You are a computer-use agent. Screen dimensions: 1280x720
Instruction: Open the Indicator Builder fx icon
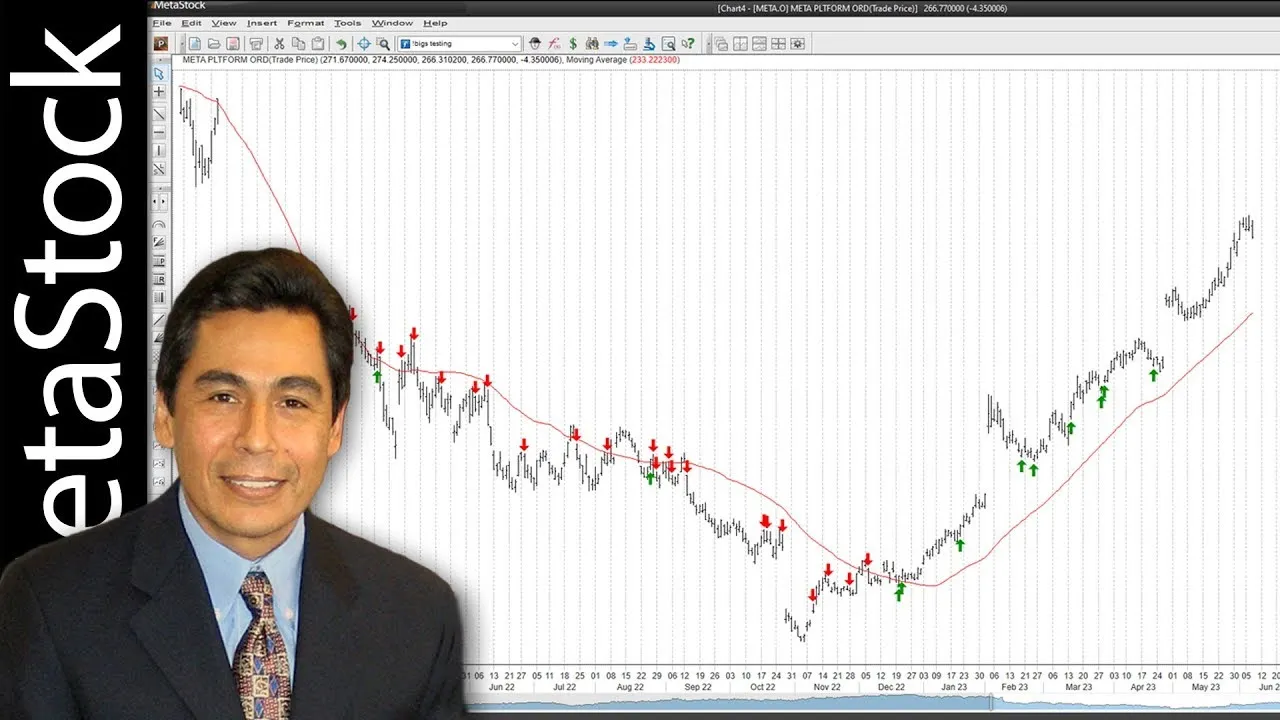[x=554, y=44]
